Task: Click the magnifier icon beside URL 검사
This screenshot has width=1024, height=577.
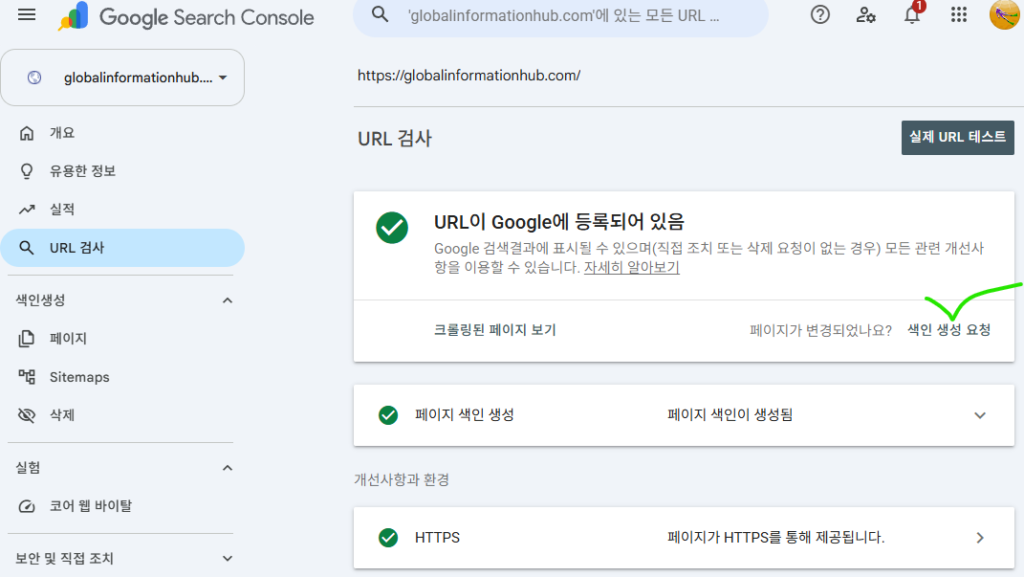Action: coord(26,248)
